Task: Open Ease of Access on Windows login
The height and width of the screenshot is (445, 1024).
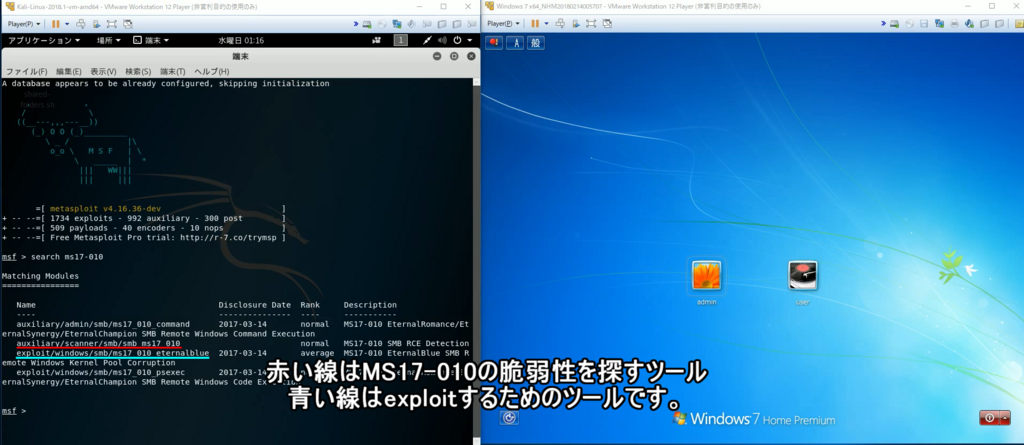Action: pos(509,418)
